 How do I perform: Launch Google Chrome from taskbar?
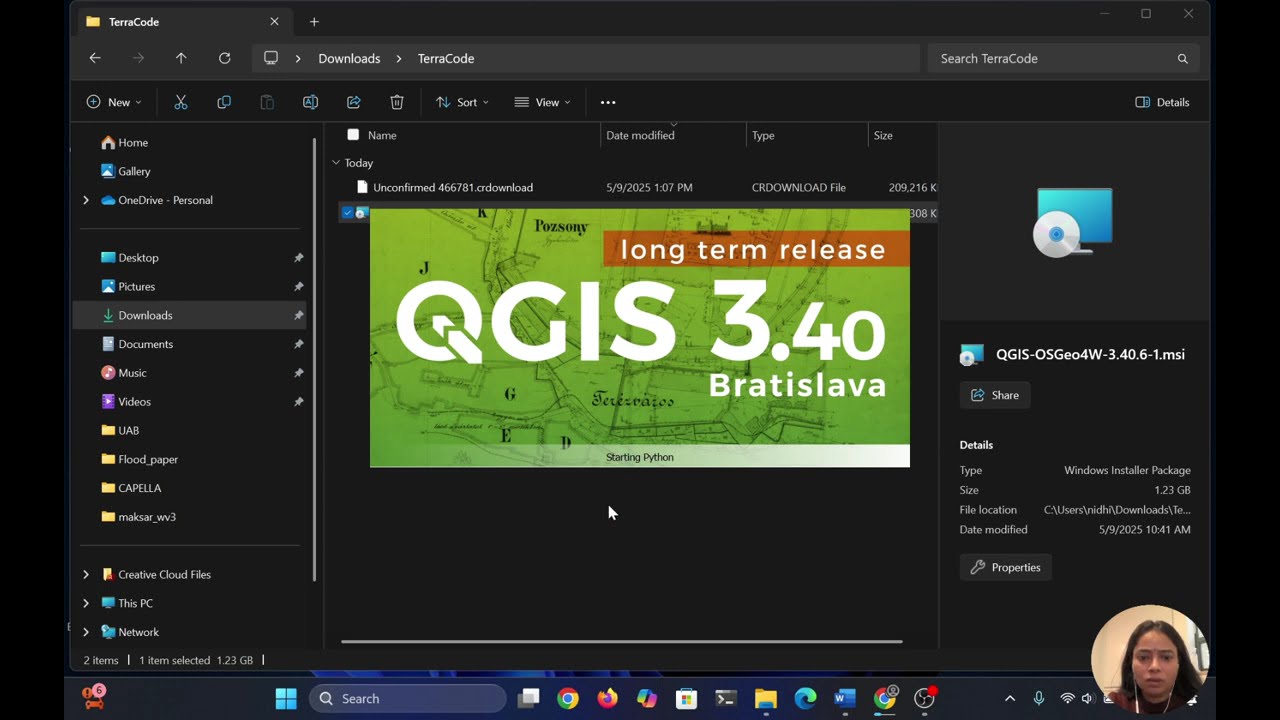tap(568, 698)
